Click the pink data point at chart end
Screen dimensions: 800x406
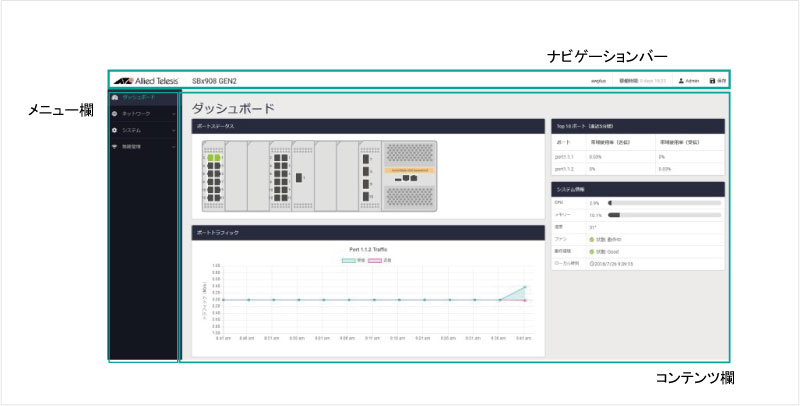[x=524, y=300]
